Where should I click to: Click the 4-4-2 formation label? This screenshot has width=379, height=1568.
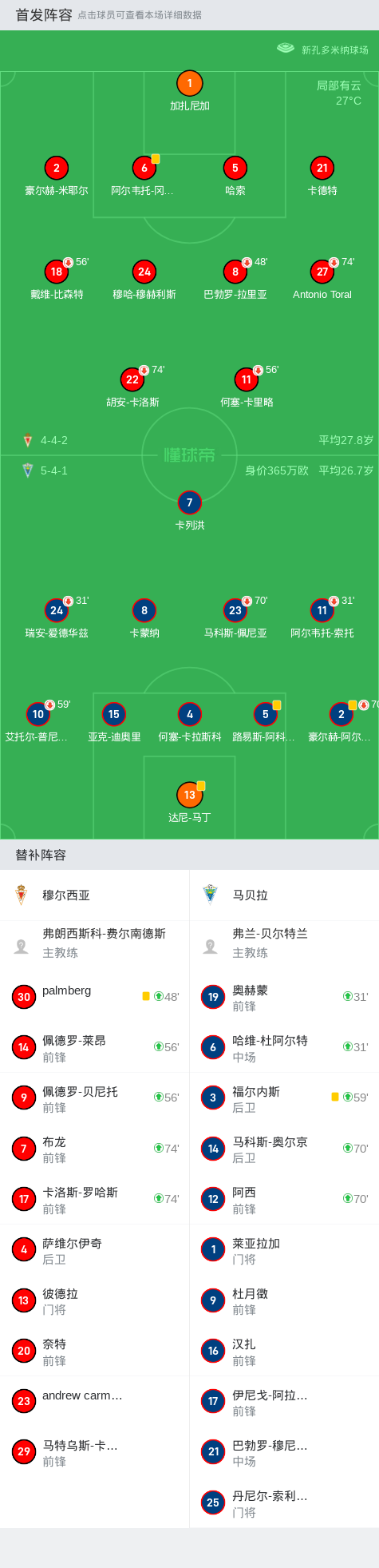pos(54,440)
